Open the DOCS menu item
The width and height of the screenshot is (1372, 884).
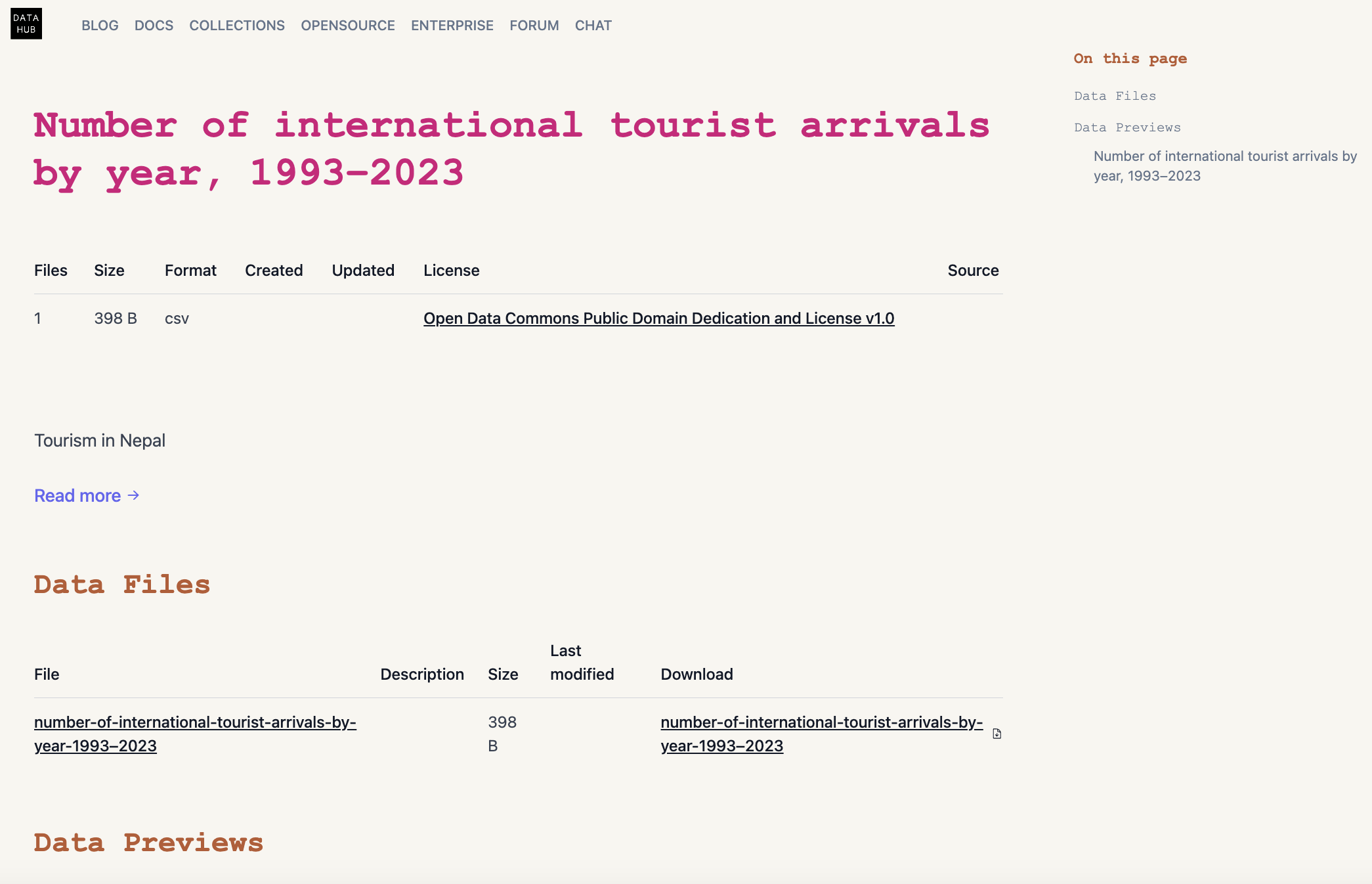point(154,26)
